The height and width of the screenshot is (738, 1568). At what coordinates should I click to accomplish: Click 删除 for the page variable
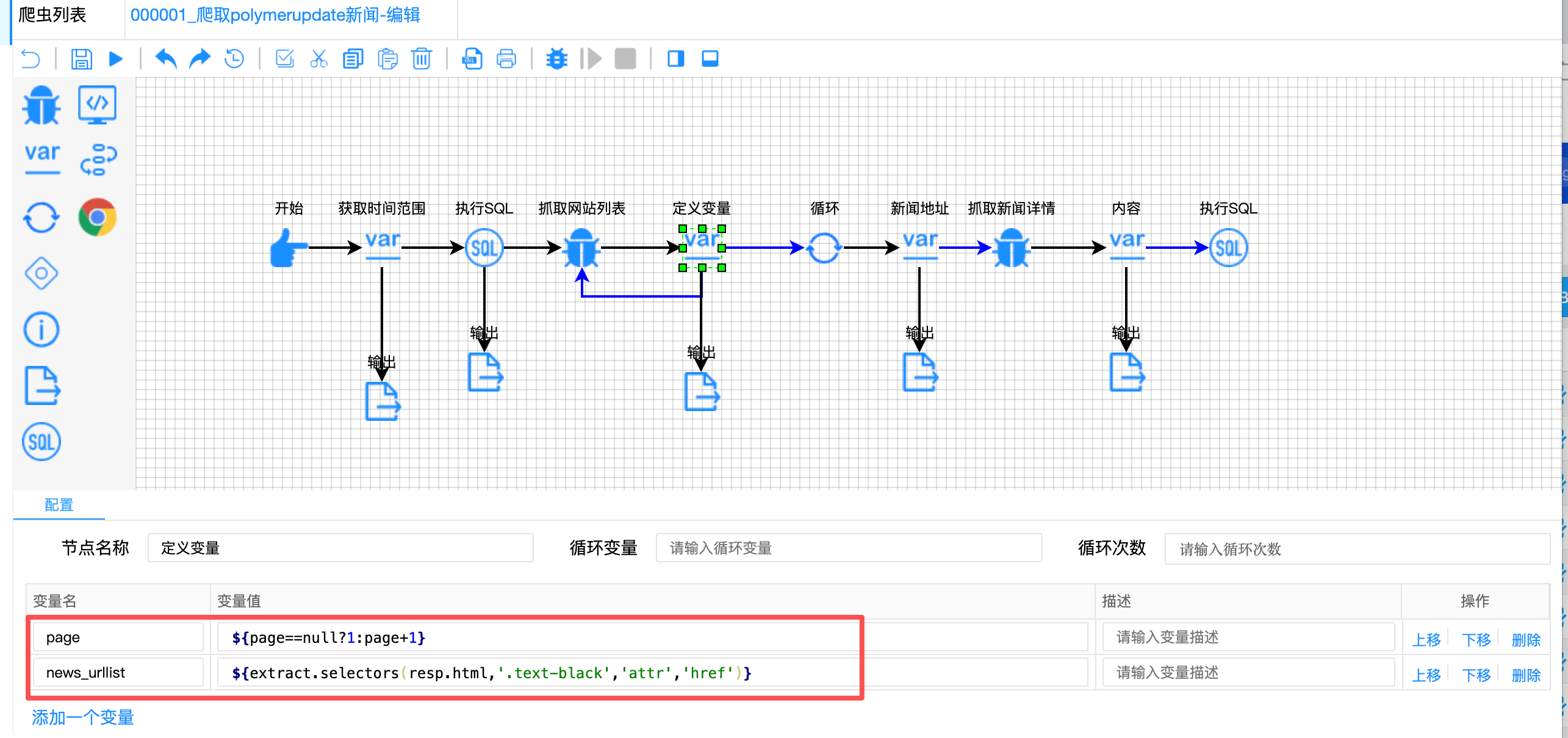[1525, 639]
